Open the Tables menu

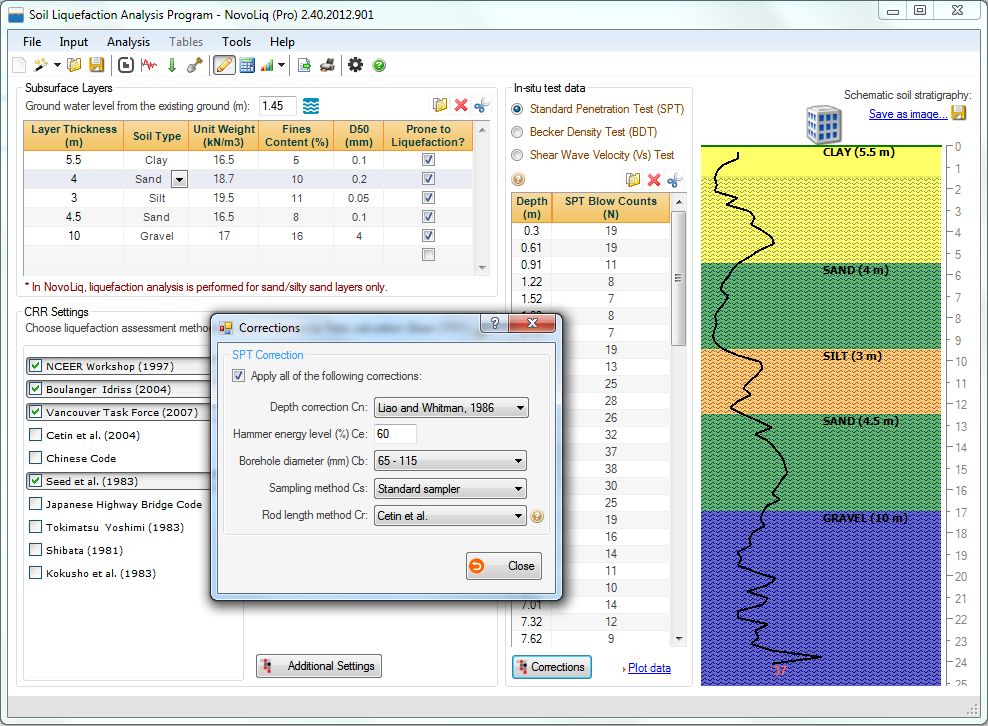coord(186,42)
